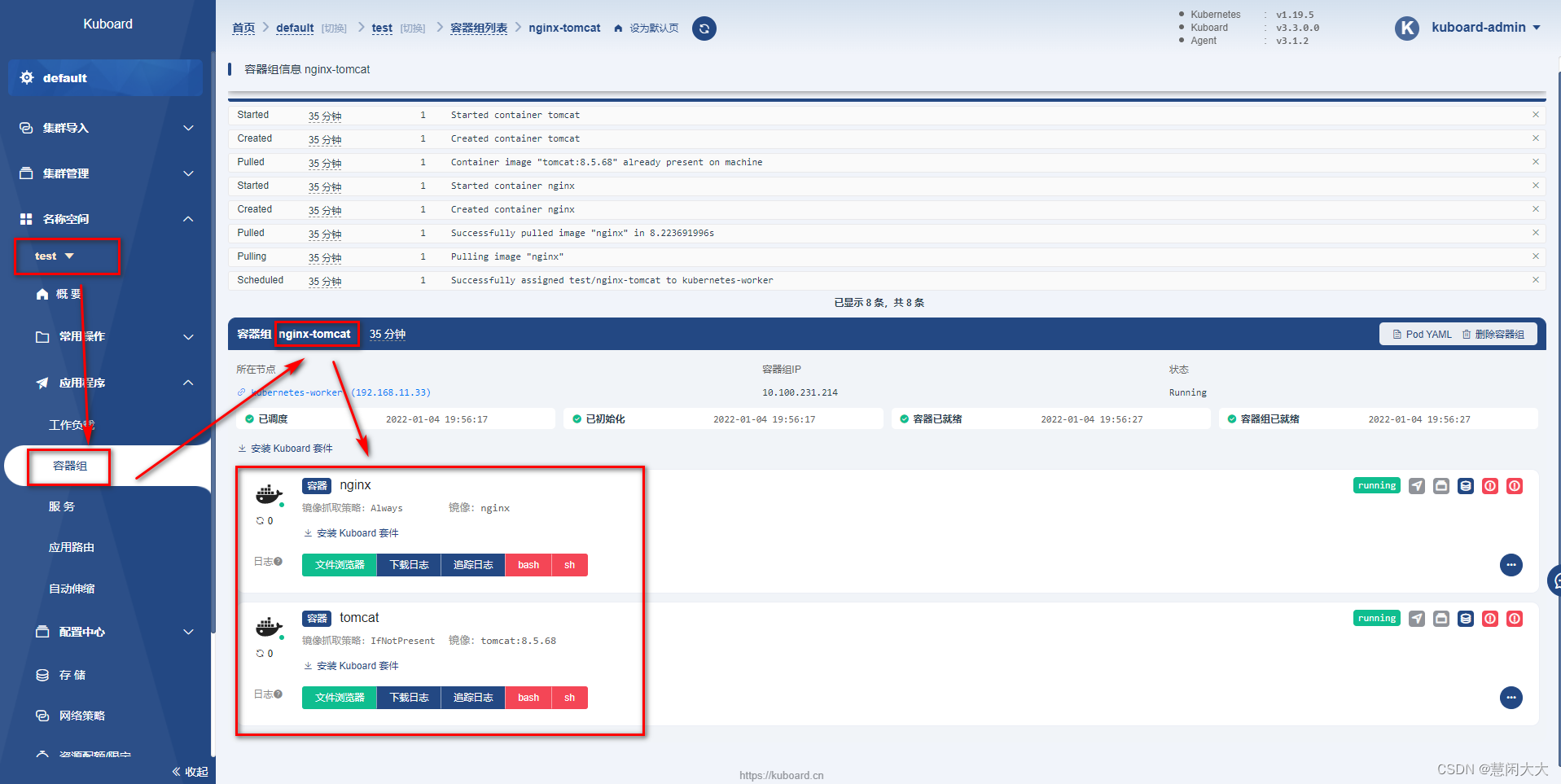Screen dimensions: 1561x784
Task: Click the 日志 help question icon for tomcat
Action: pyautogui.click(x=278, y=694)
